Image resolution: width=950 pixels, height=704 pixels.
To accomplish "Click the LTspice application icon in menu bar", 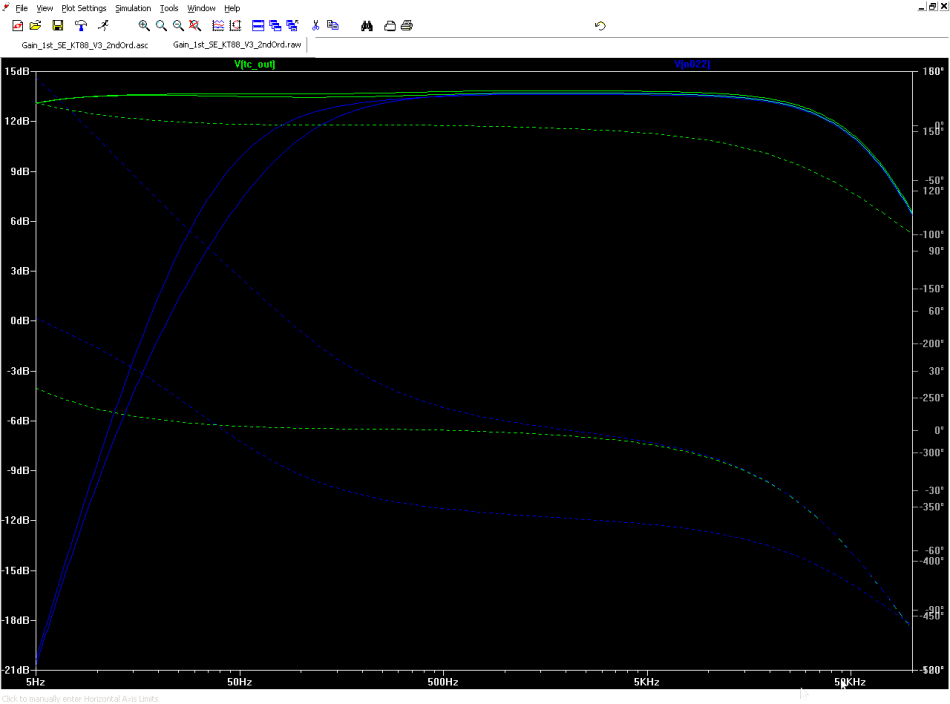I will tap(5, 7).
